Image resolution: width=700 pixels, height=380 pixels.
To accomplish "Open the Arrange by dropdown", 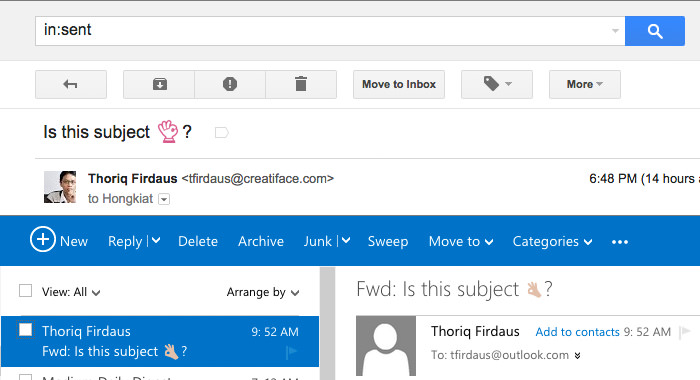I will 262,292.
